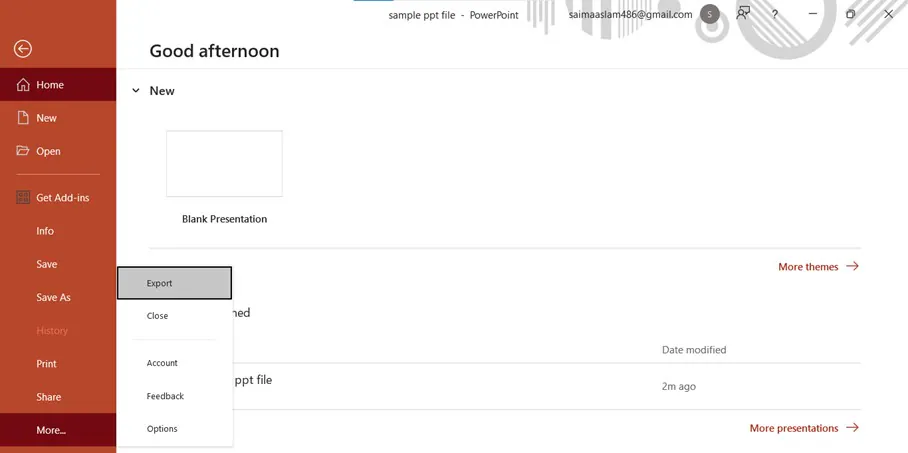
Task: Click the back arrow circle icon
Action: pyautogui.click(x=23, y=49)
